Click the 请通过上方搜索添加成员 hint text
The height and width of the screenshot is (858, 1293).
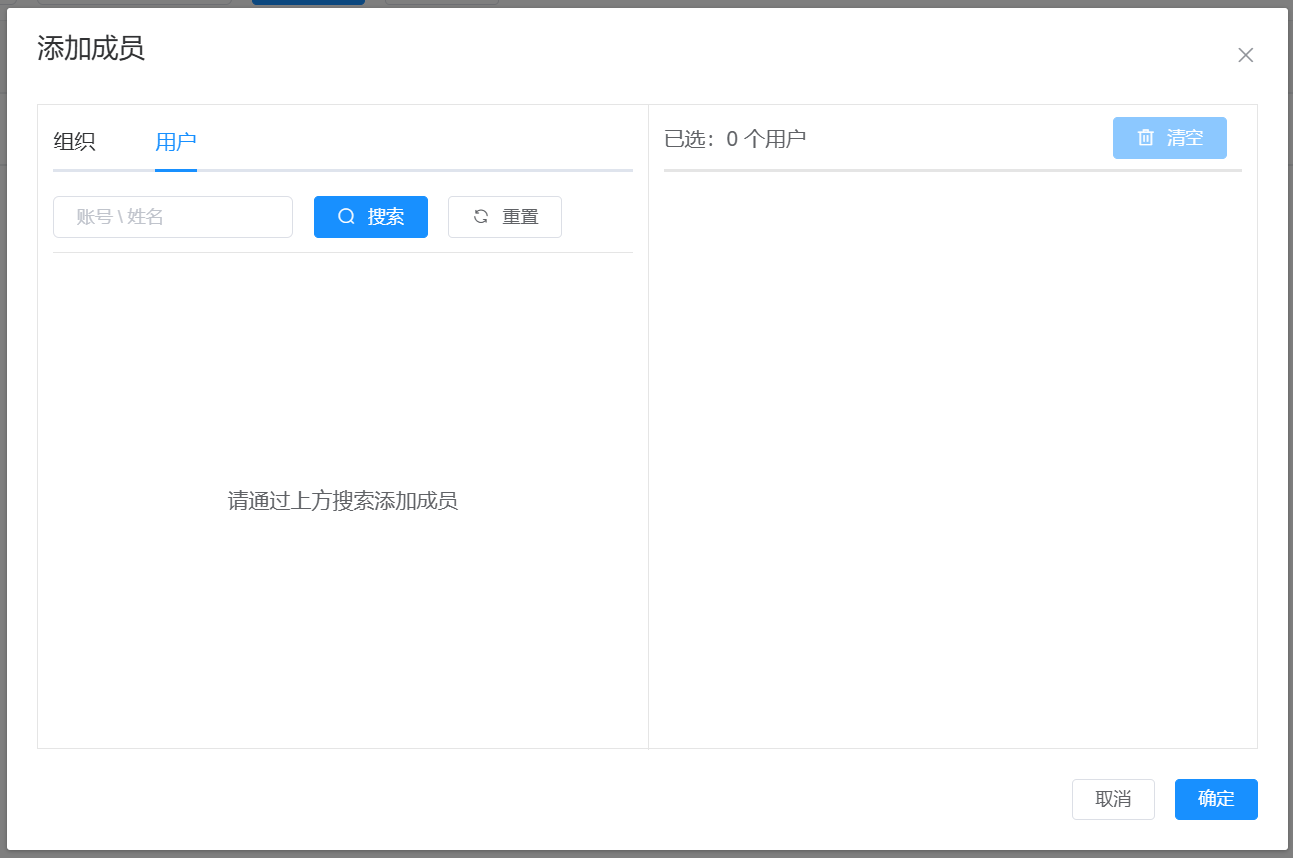click(342, 501)
